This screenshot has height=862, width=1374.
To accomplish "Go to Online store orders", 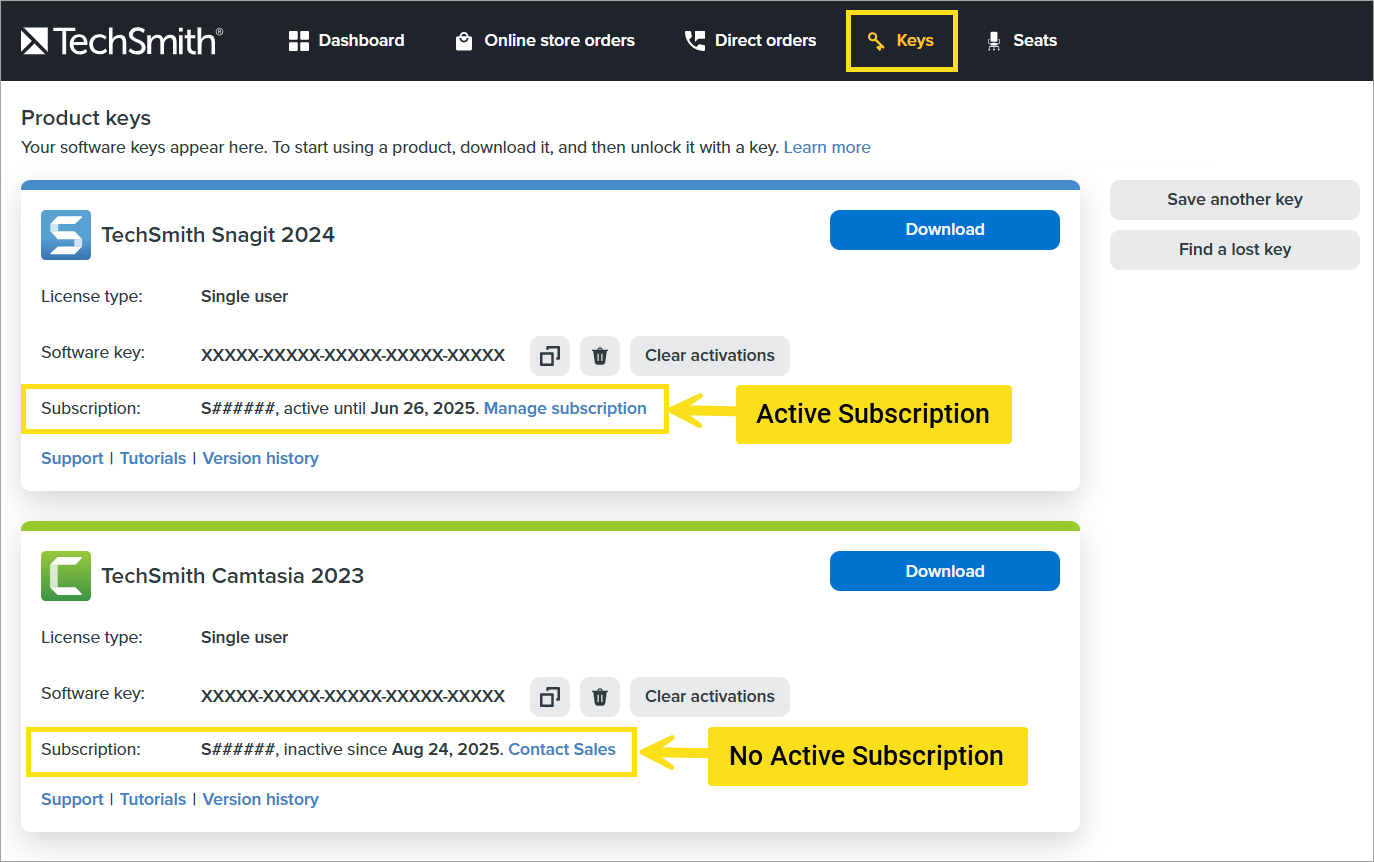I will pos(545,41).
